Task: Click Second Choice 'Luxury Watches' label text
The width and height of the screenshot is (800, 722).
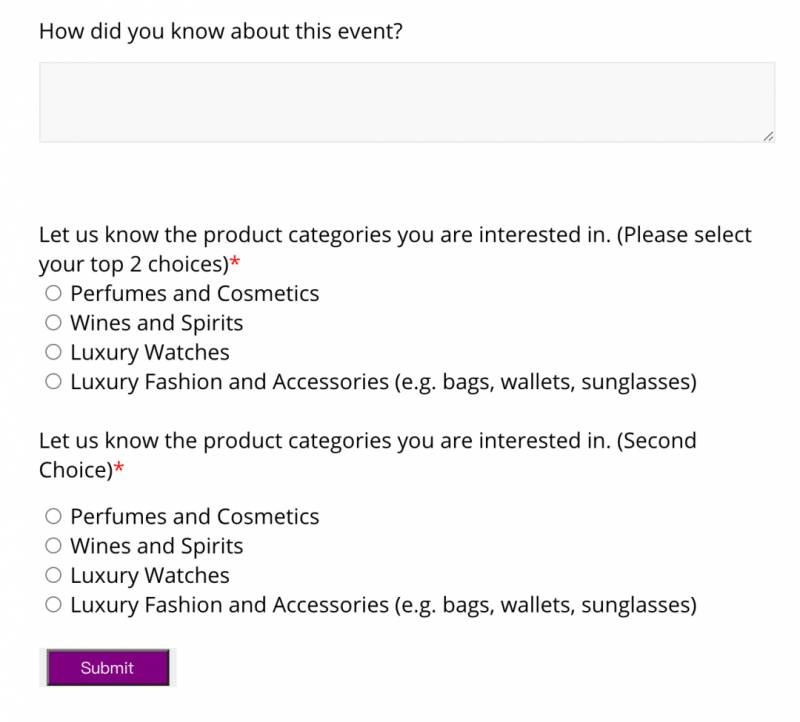Action: tap(150, 575)
